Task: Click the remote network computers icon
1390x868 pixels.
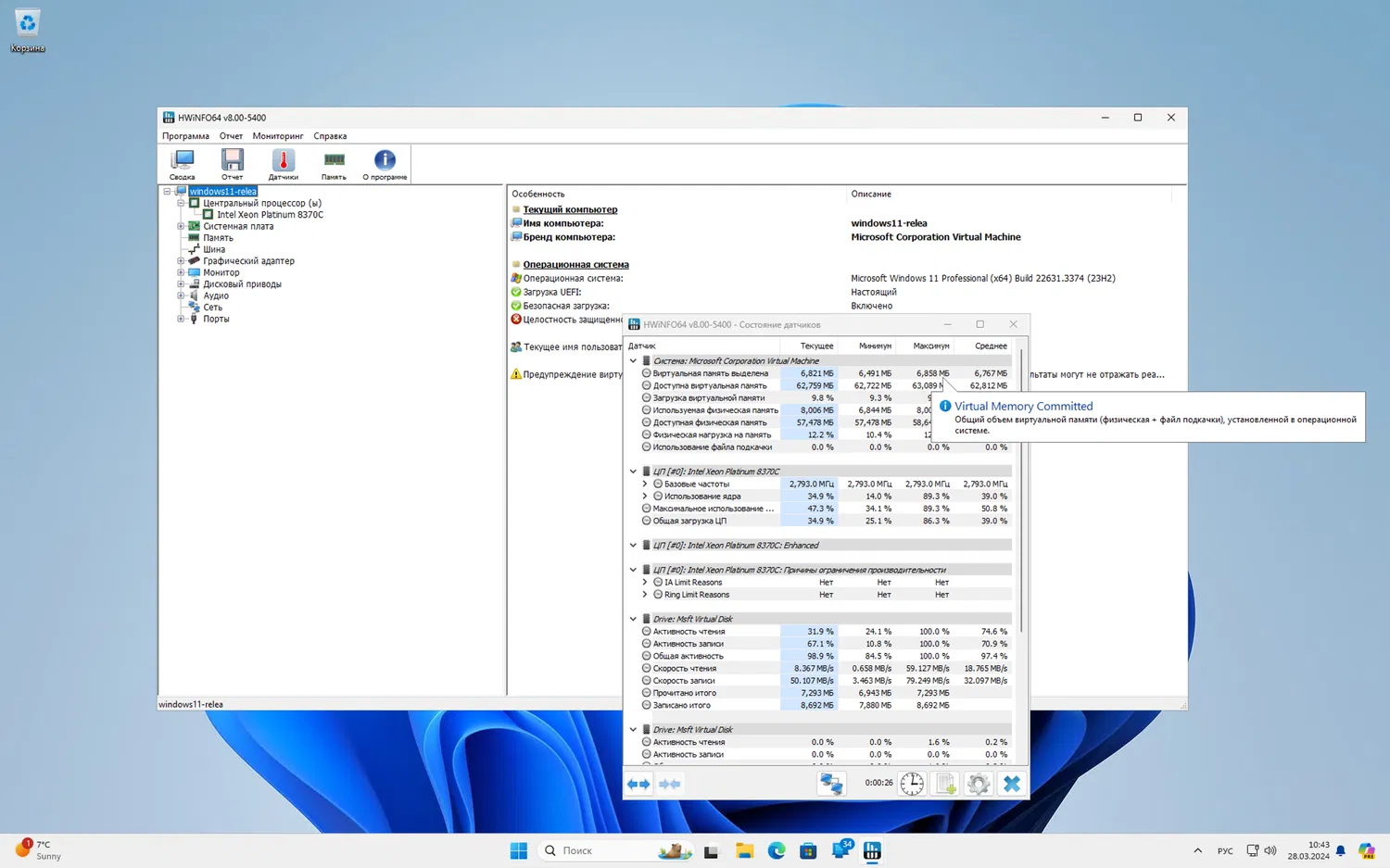Action: (831, 784)
